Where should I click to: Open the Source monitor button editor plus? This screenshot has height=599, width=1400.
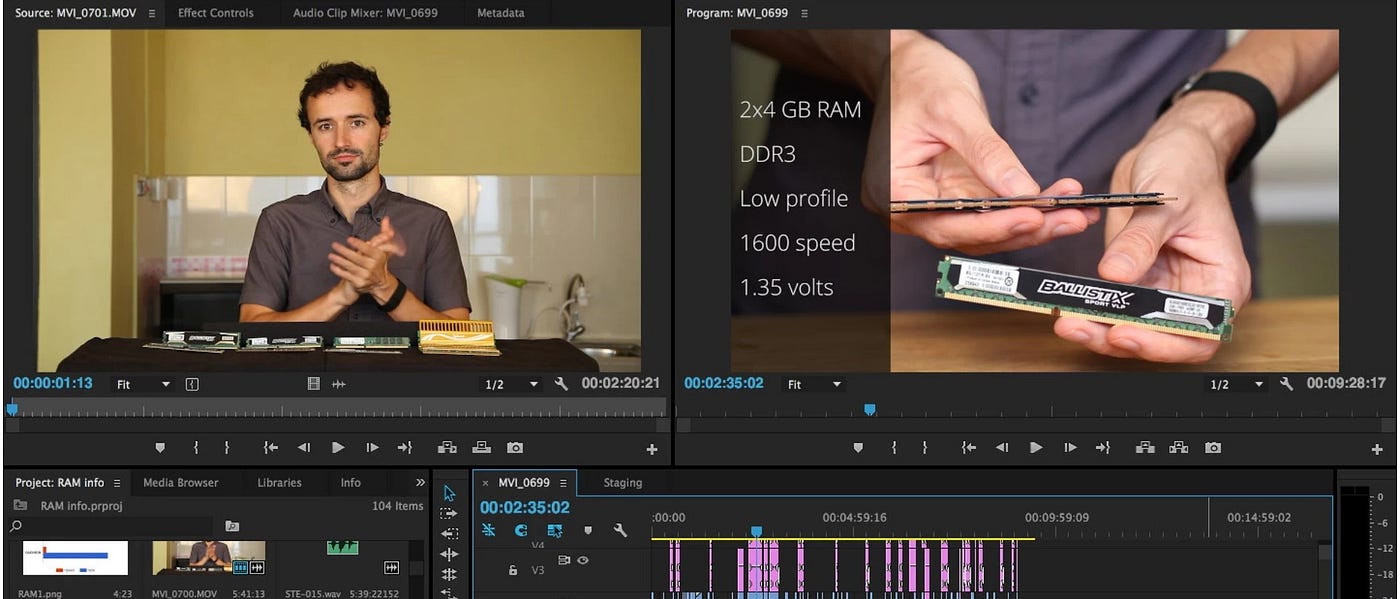pos(652,450)
